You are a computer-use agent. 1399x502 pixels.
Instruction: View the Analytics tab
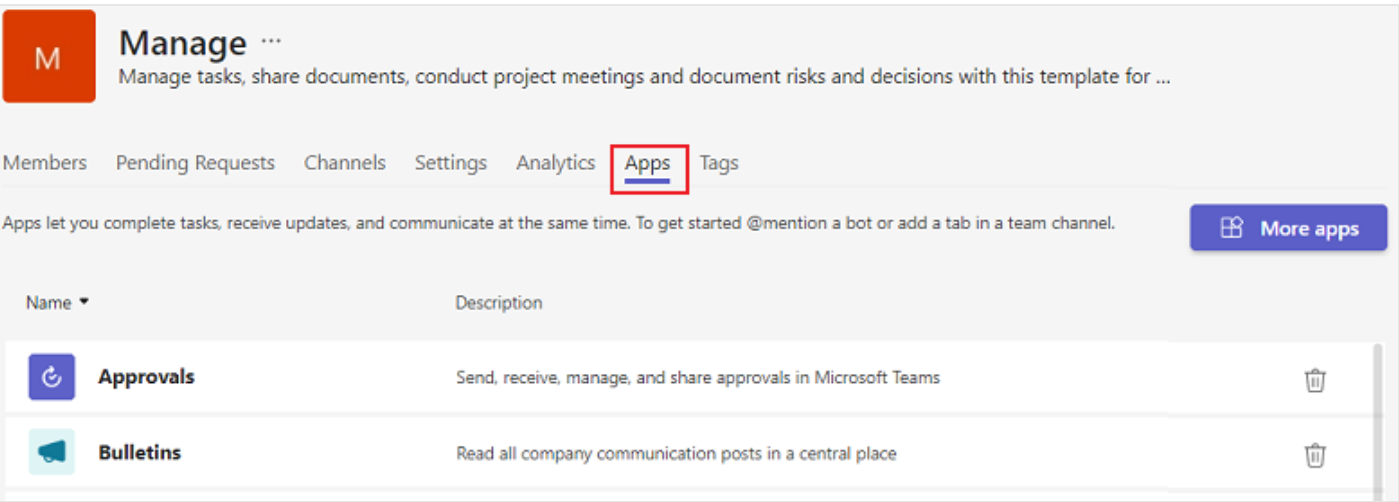tap(556, 162)
